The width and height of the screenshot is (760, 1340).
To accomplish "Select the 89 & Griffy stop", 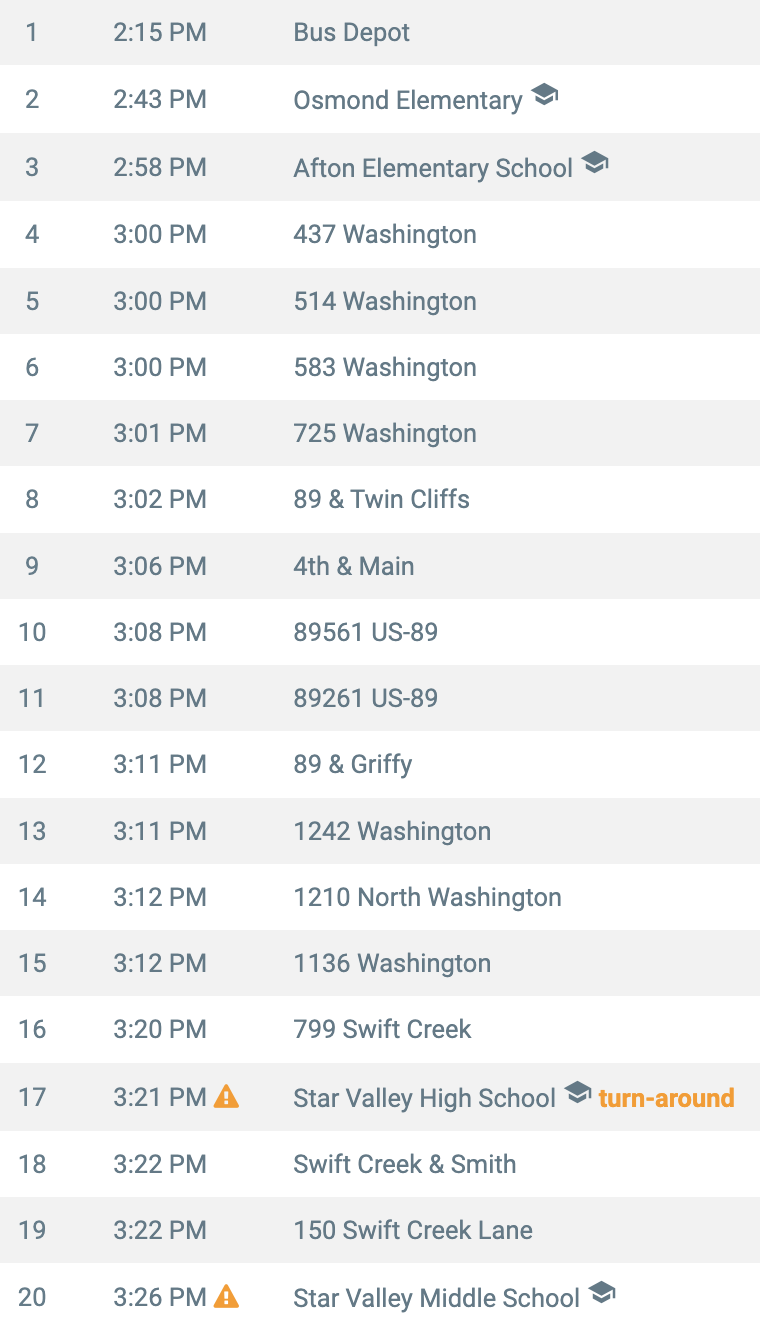I will tap(380, 764).
